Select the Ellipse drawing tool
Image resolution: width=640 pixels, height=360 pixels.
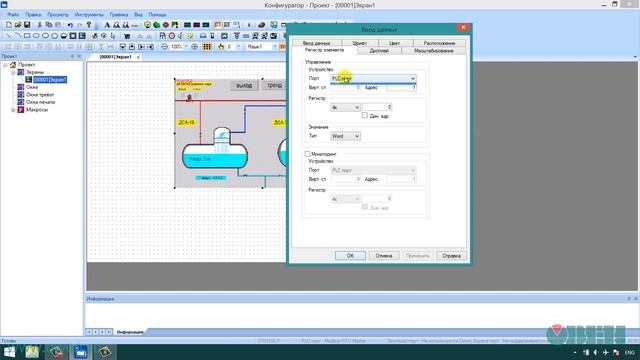pyautogui.click(x=45, y=36)
